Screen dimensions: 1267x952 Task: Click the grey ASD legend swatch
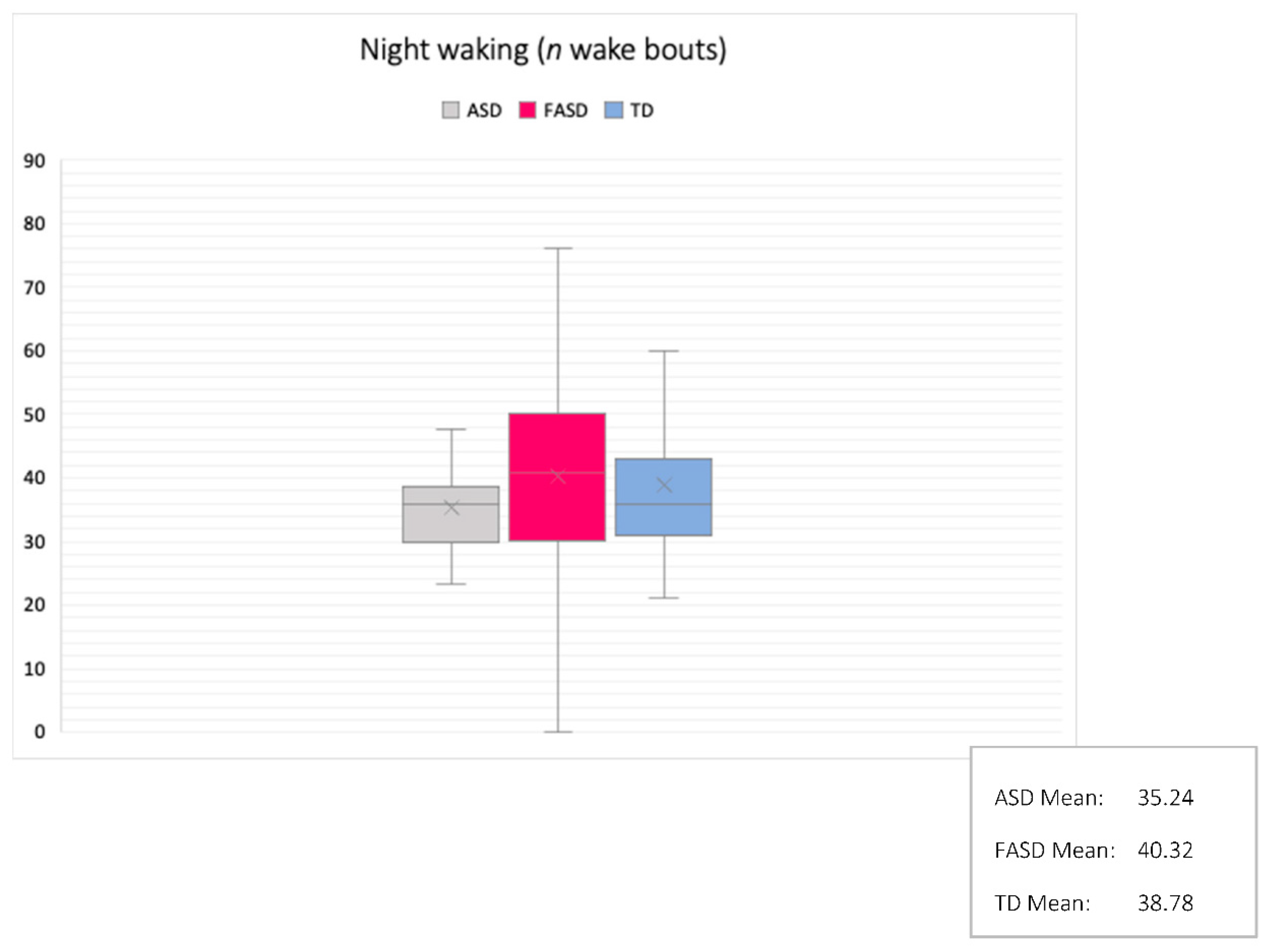(451, 110)
